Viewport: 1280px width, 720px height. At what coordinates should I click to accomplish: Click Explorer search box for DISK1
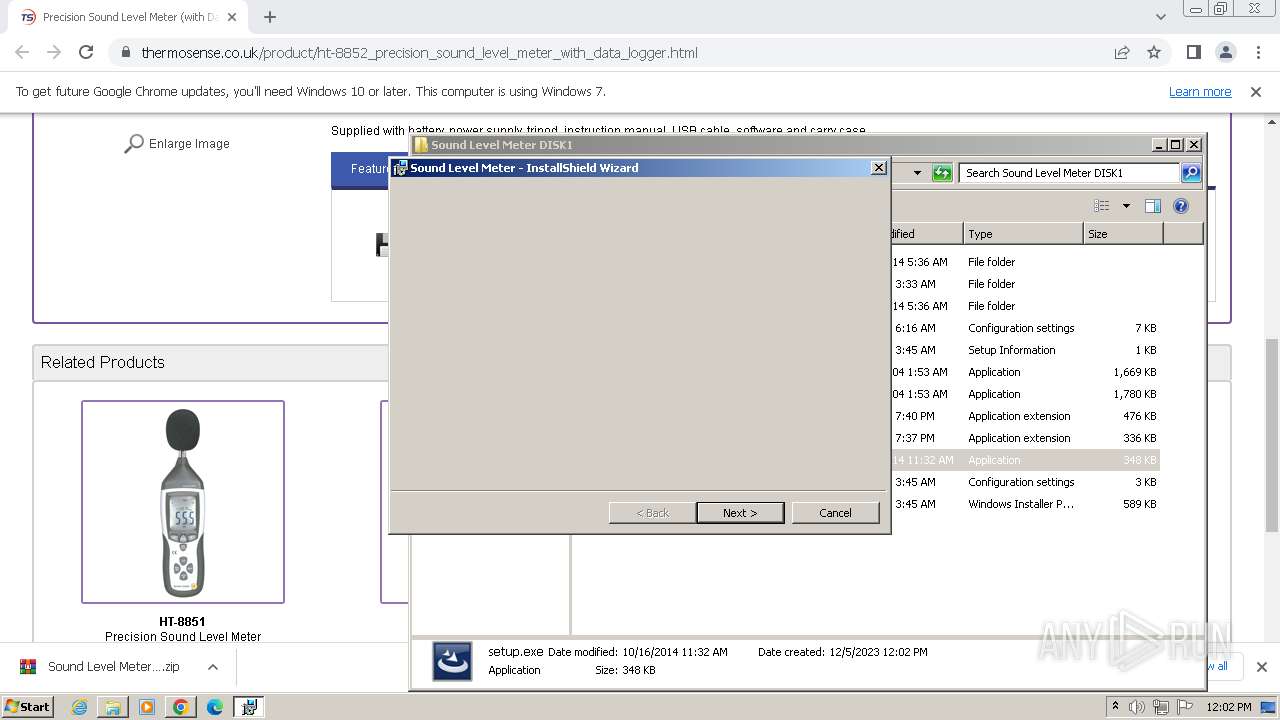(1068, 173)
